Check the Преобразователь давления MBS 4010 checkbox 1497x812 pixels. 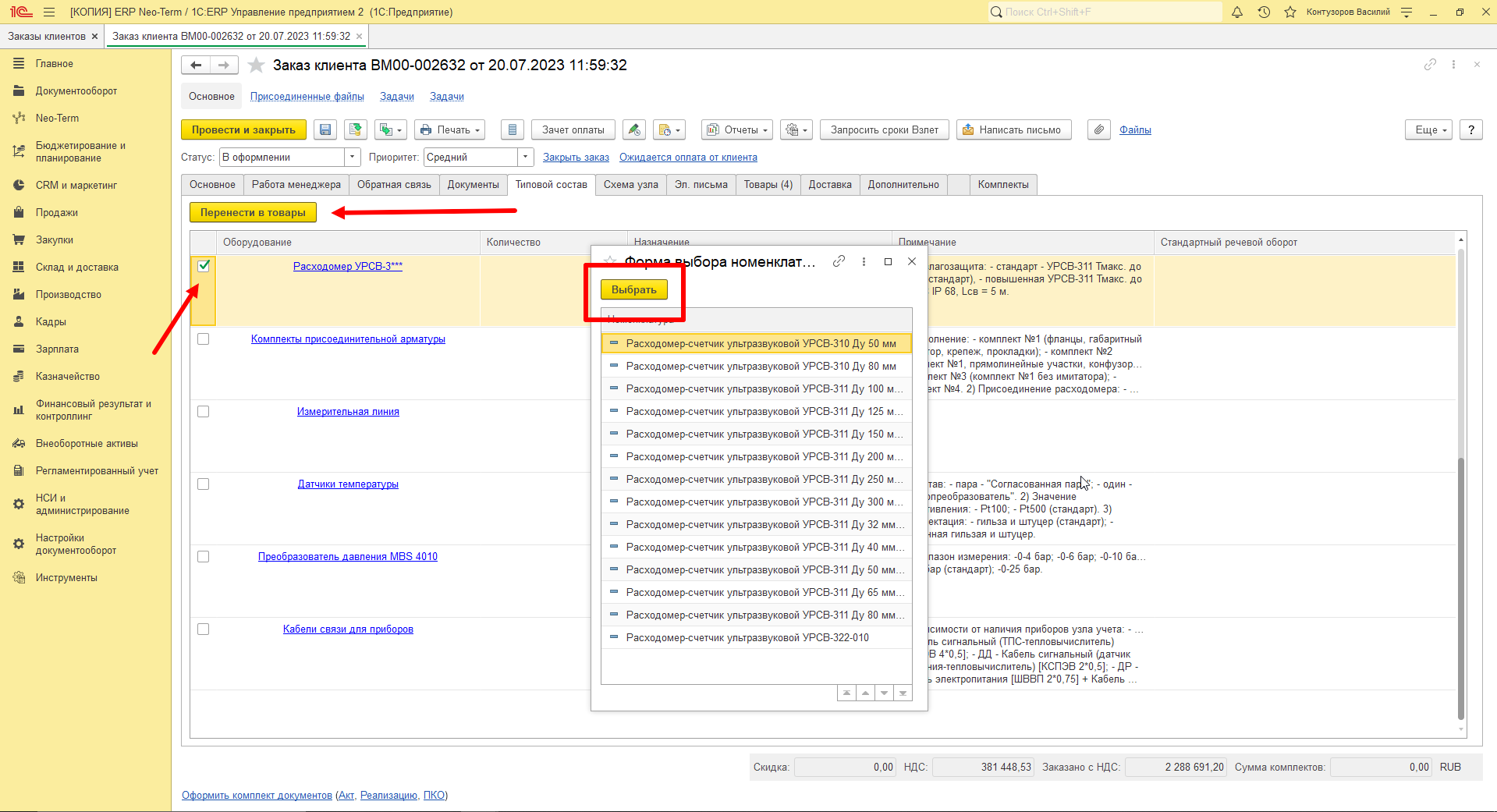tap(204, 556)
